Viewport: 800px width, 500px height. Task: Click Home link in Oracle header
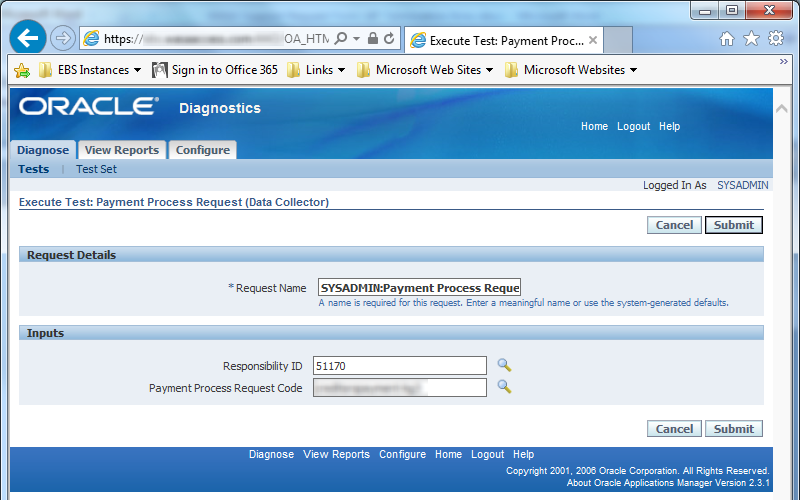click(x=594, y=126)
